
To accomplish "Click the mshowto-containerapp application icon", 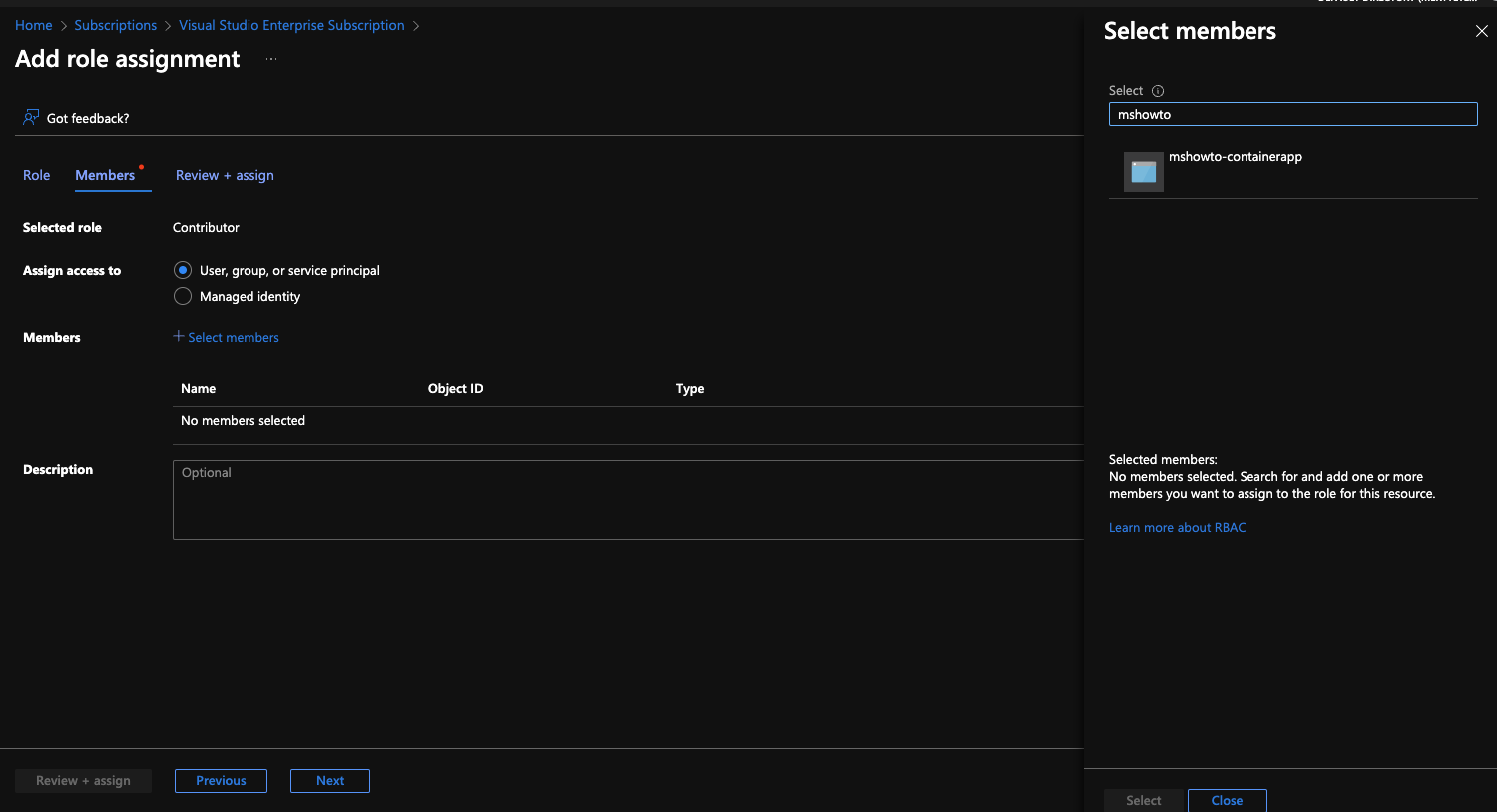I will (x=1144, y=172).
